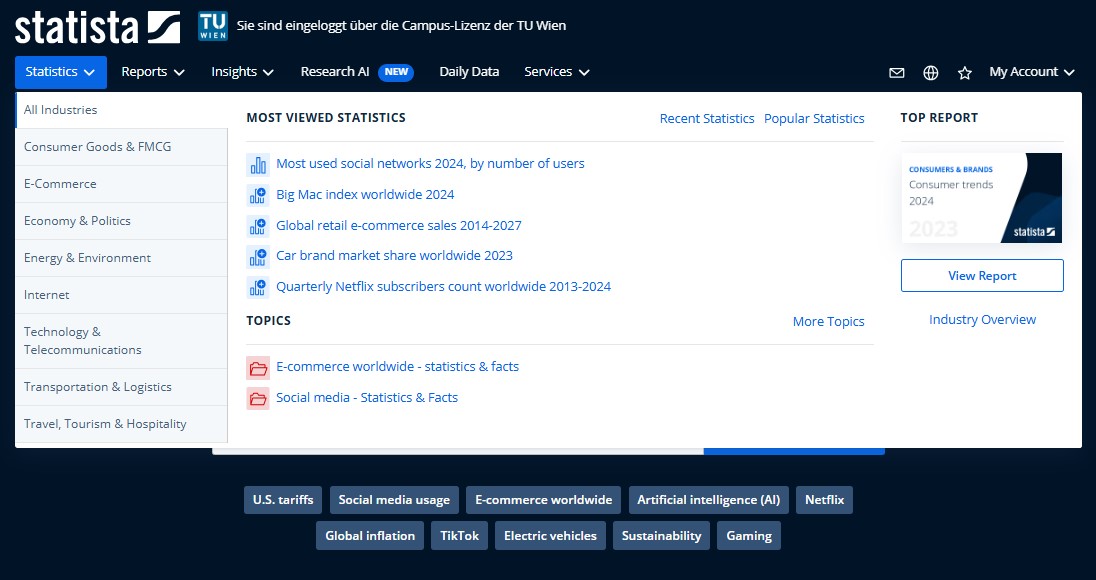Select Technology & Telecommunications category
The height and width of the screenshot is (580, 1096).
122,341
